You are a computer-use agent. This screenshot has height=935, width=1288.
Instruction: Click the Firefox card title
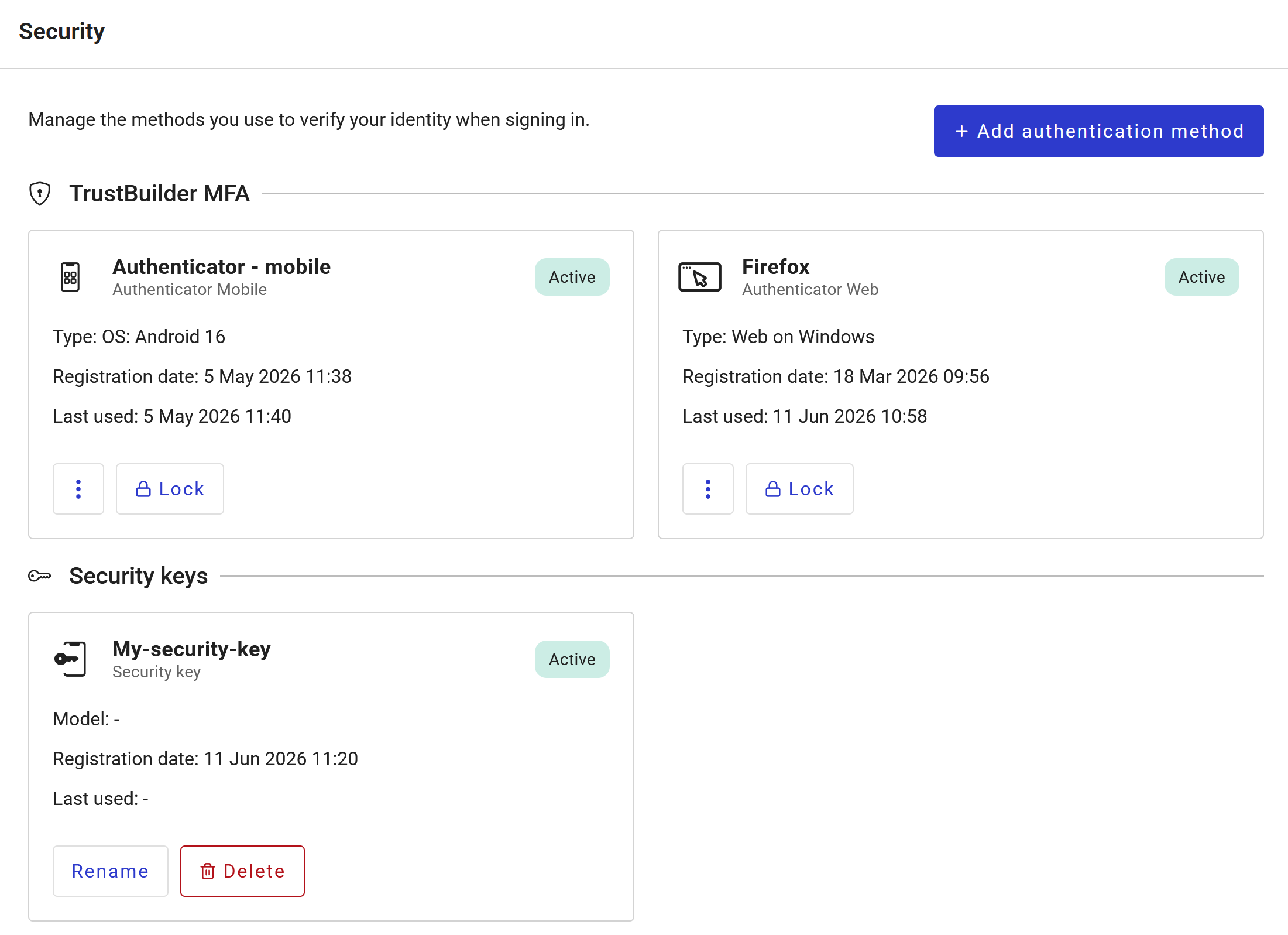(x=776, y=267)
